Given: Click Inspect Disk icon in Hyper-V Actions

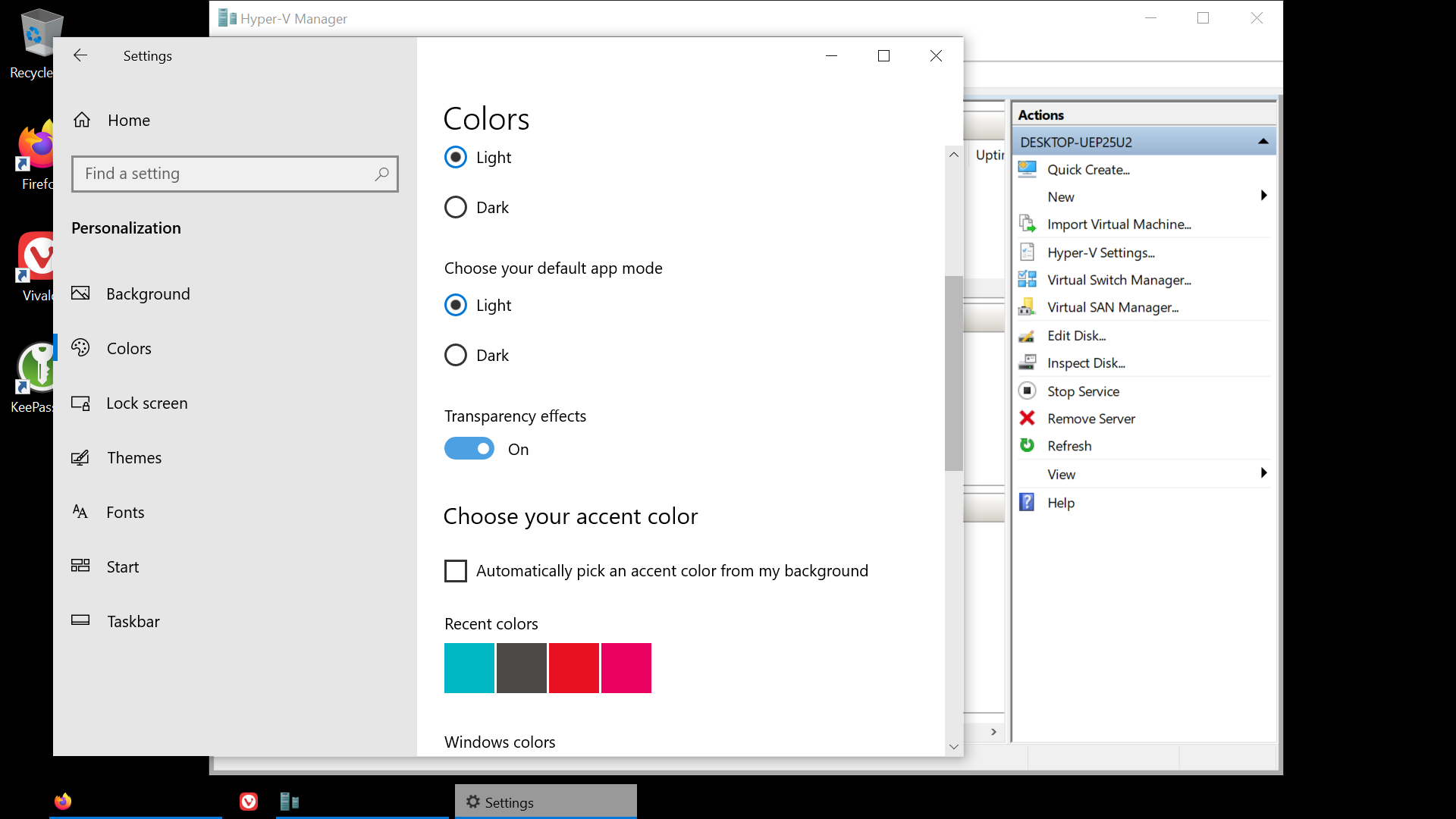Looking at the screenshot, I should tap(1027, 362).
